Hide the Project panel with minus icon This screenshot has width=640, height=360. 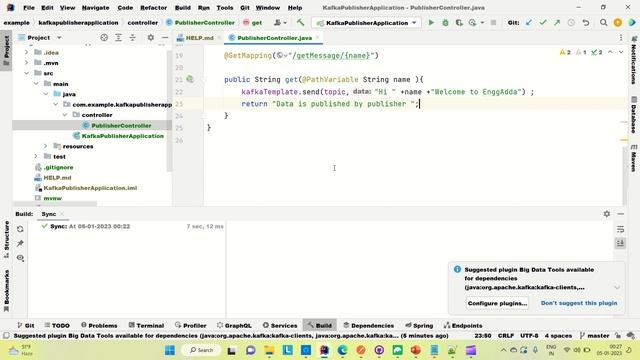point(164,38)
